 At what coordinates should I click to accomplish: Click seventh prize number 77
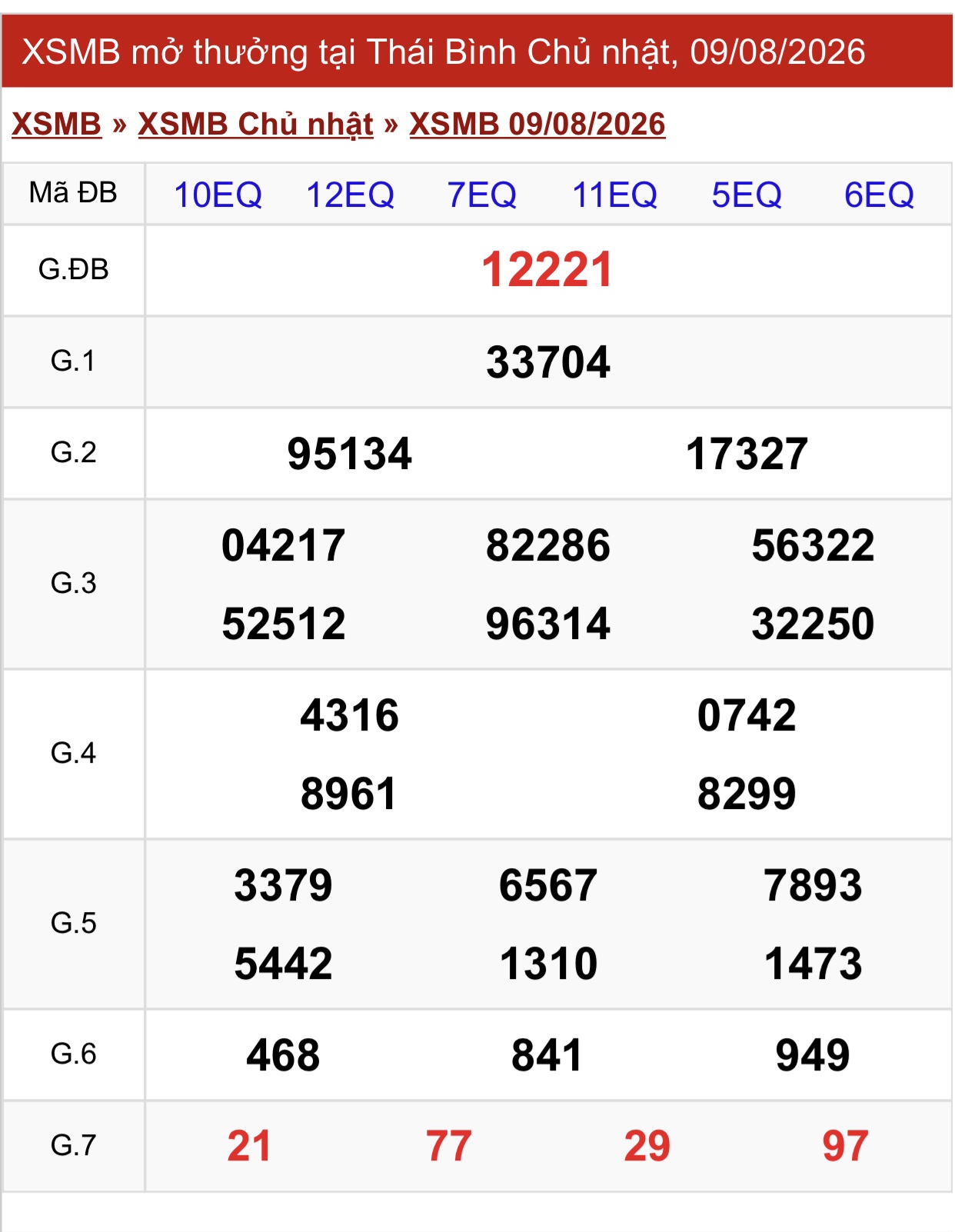click(448, 1147)
